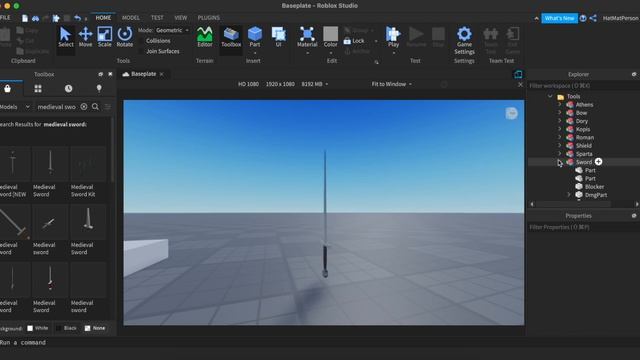640x360 pixels.
Task: Toggle the Collisions checkbox
Action: (142, 41)
